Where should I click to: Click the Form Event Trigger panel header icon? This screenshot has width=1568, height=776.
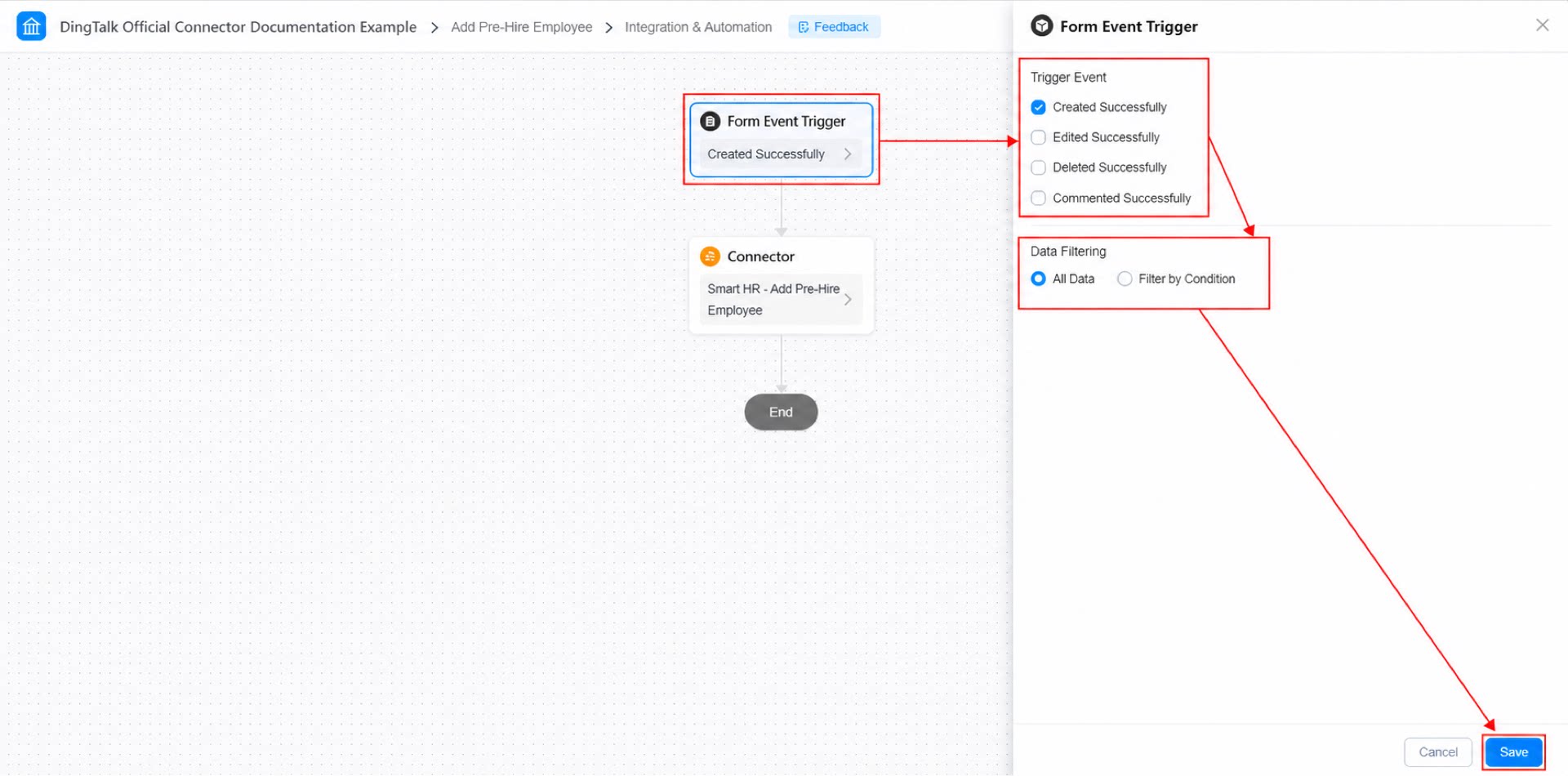tap(1042, 26)
